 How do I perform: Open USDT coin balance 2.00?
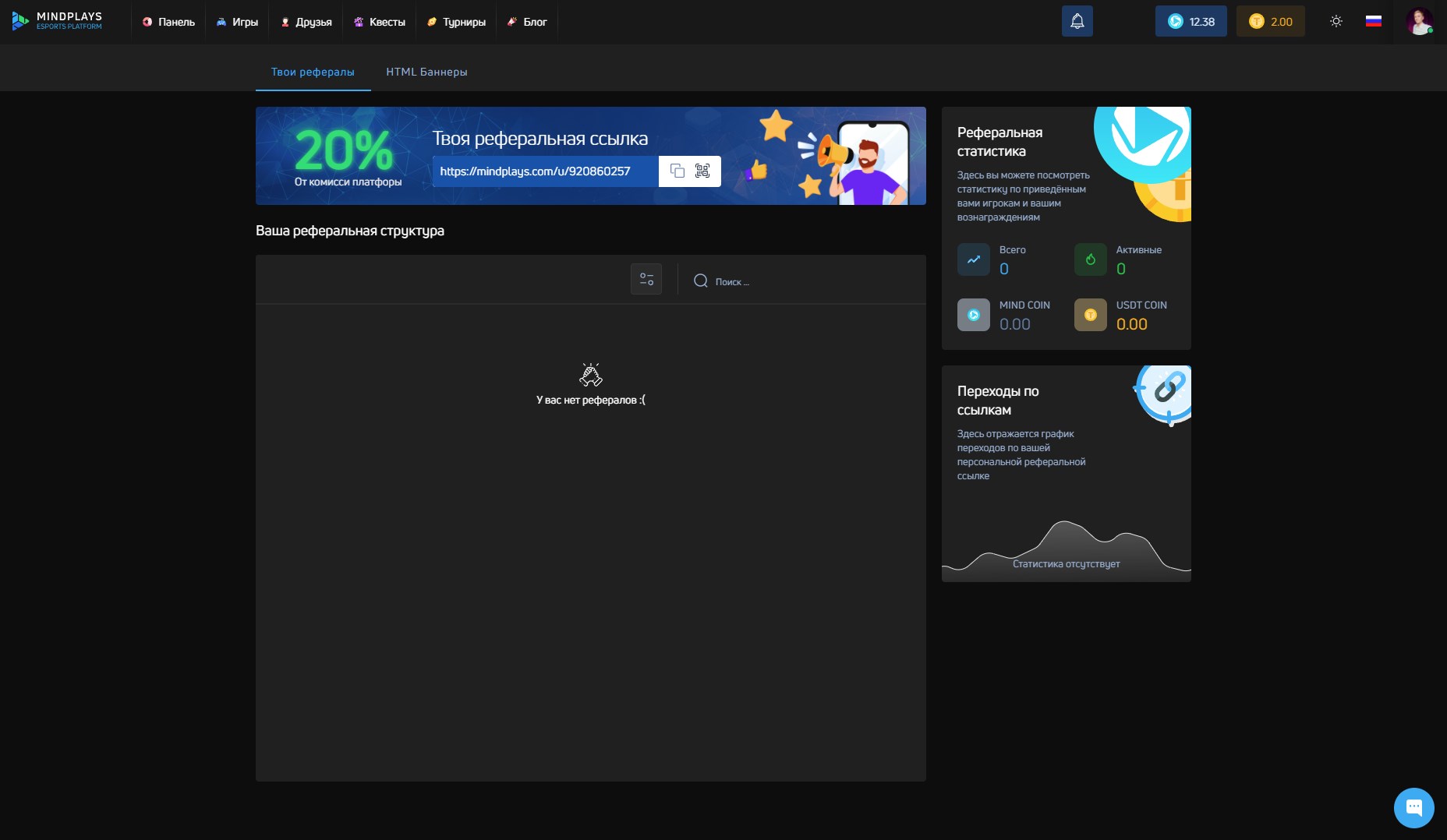(x=1270, y=22)
